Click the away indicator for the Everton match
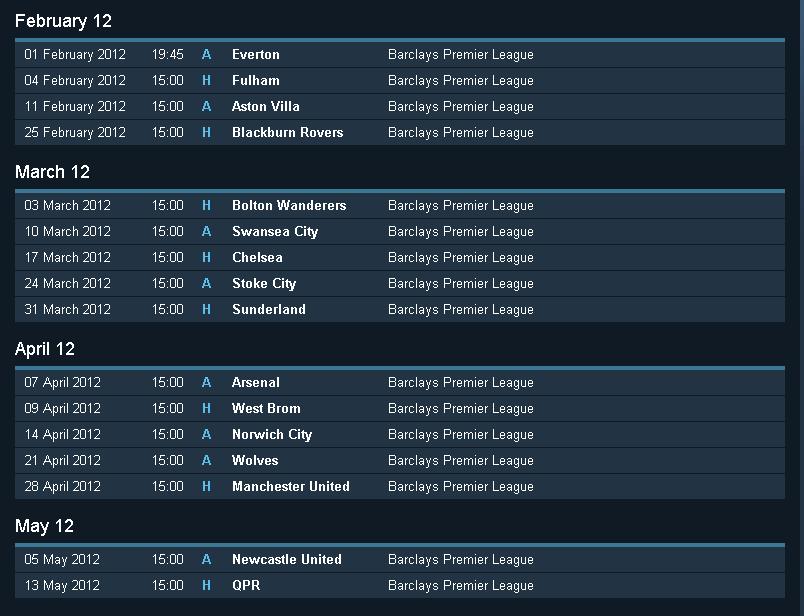Screen dimensions: 804x616 click(x=207, y=55)
